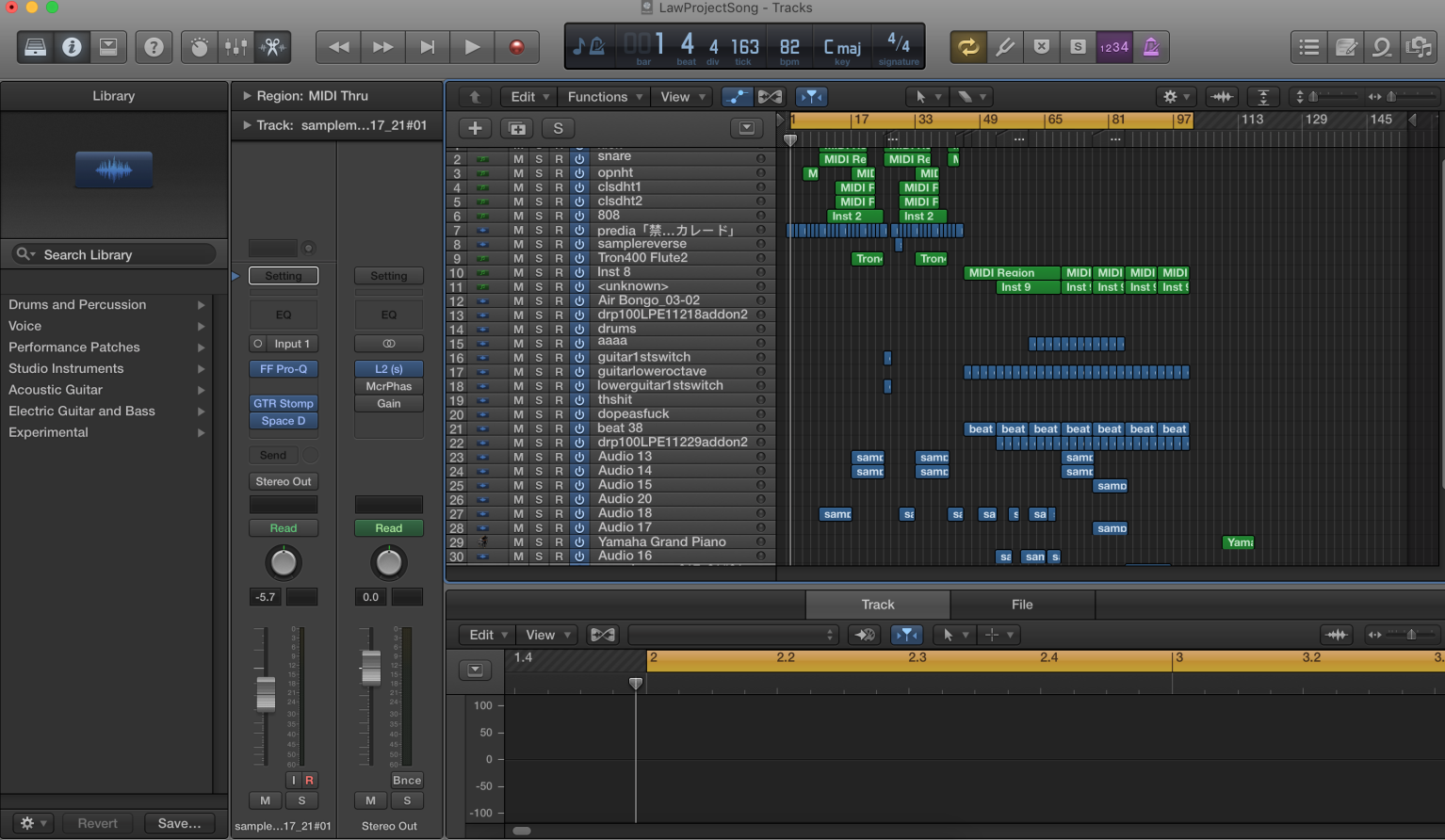Go to beginning with transport button

click(x=427, y=47)
